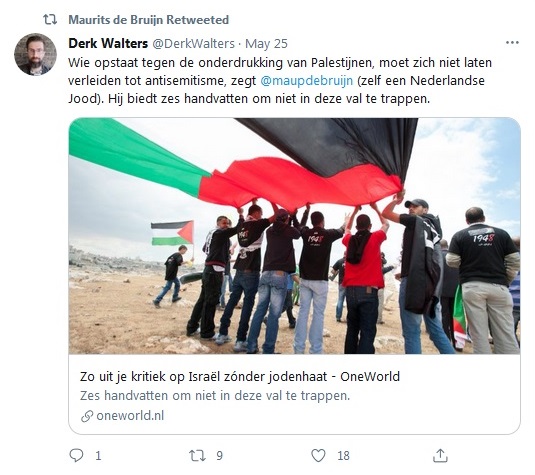Click the Derk Walters display name

coord(108,44)
